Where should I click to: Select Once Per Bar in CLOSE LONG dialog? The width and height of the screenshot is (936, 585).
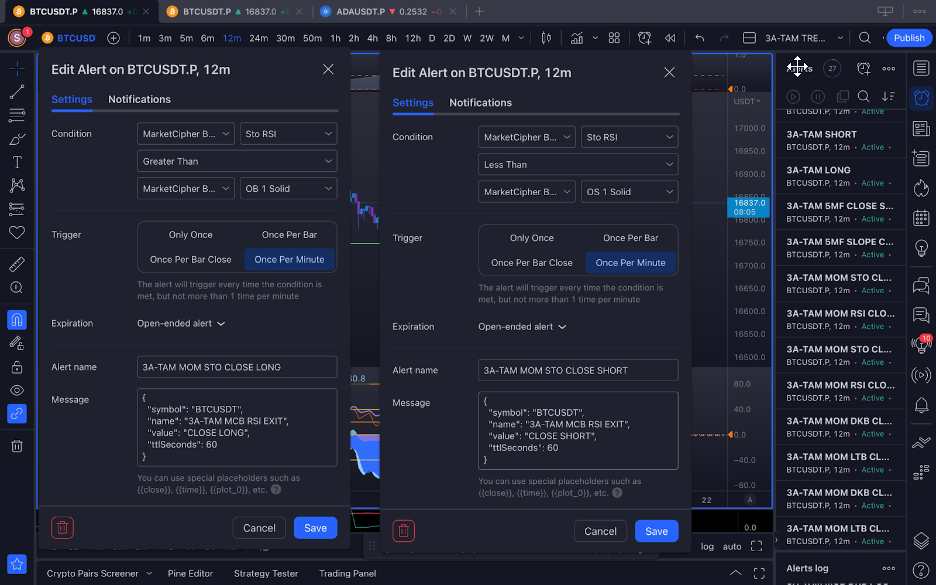click(289, 235)
